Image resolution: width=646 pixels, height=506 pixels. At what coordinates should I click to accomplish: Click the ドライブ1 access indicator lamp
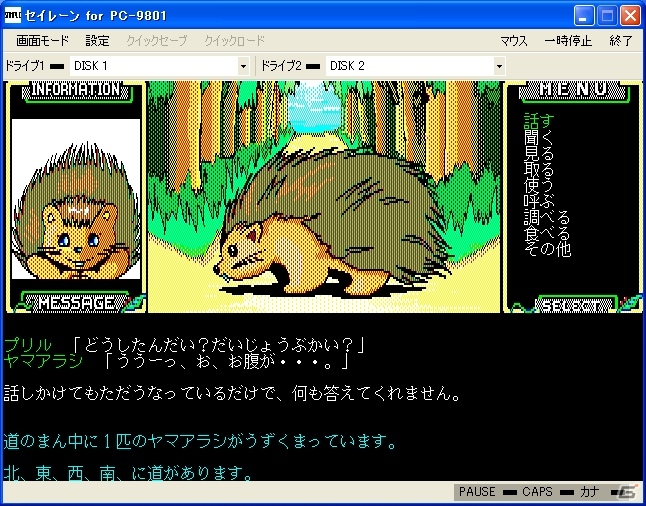coord(57,66)
